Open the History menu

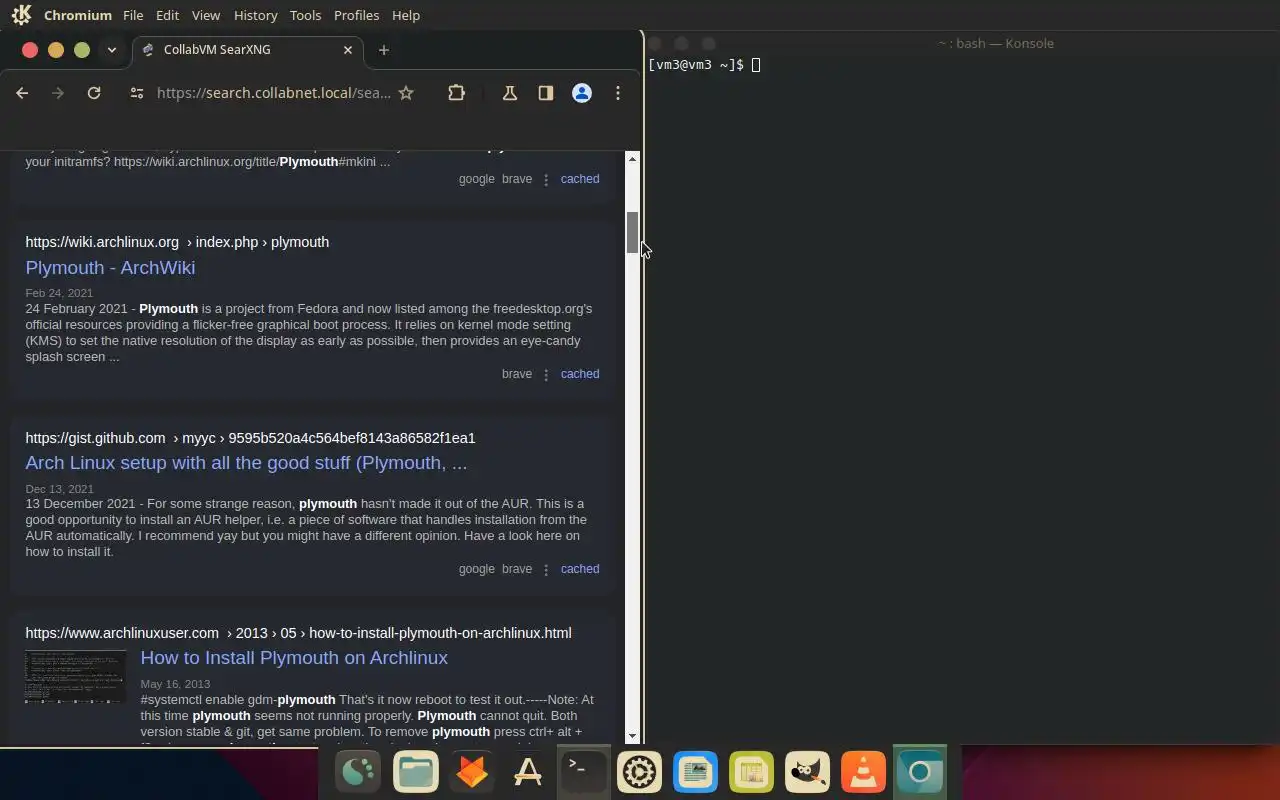point(255,15)
